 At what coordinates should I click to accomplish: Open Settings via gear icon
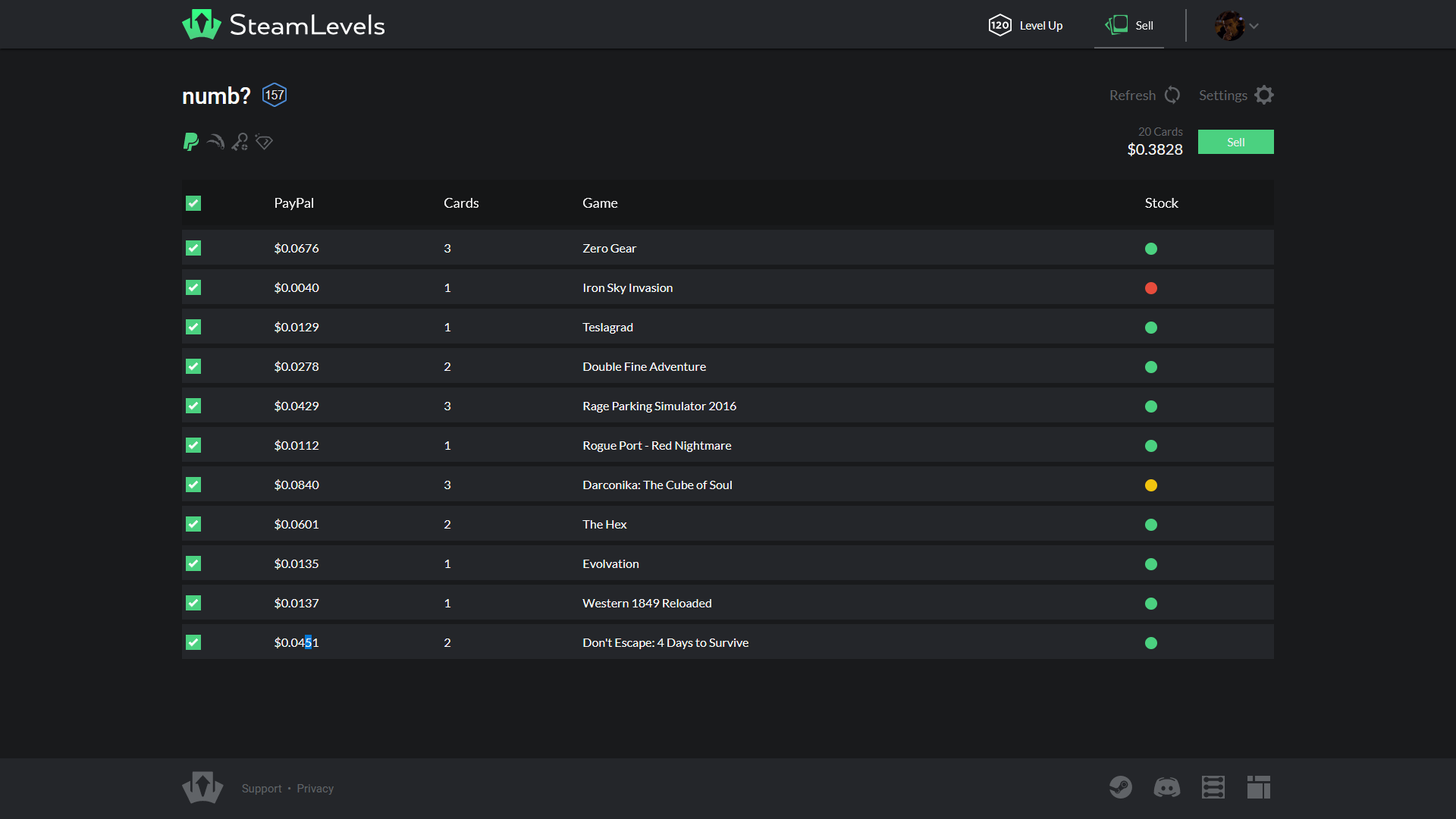click(x=1264, y=95)
